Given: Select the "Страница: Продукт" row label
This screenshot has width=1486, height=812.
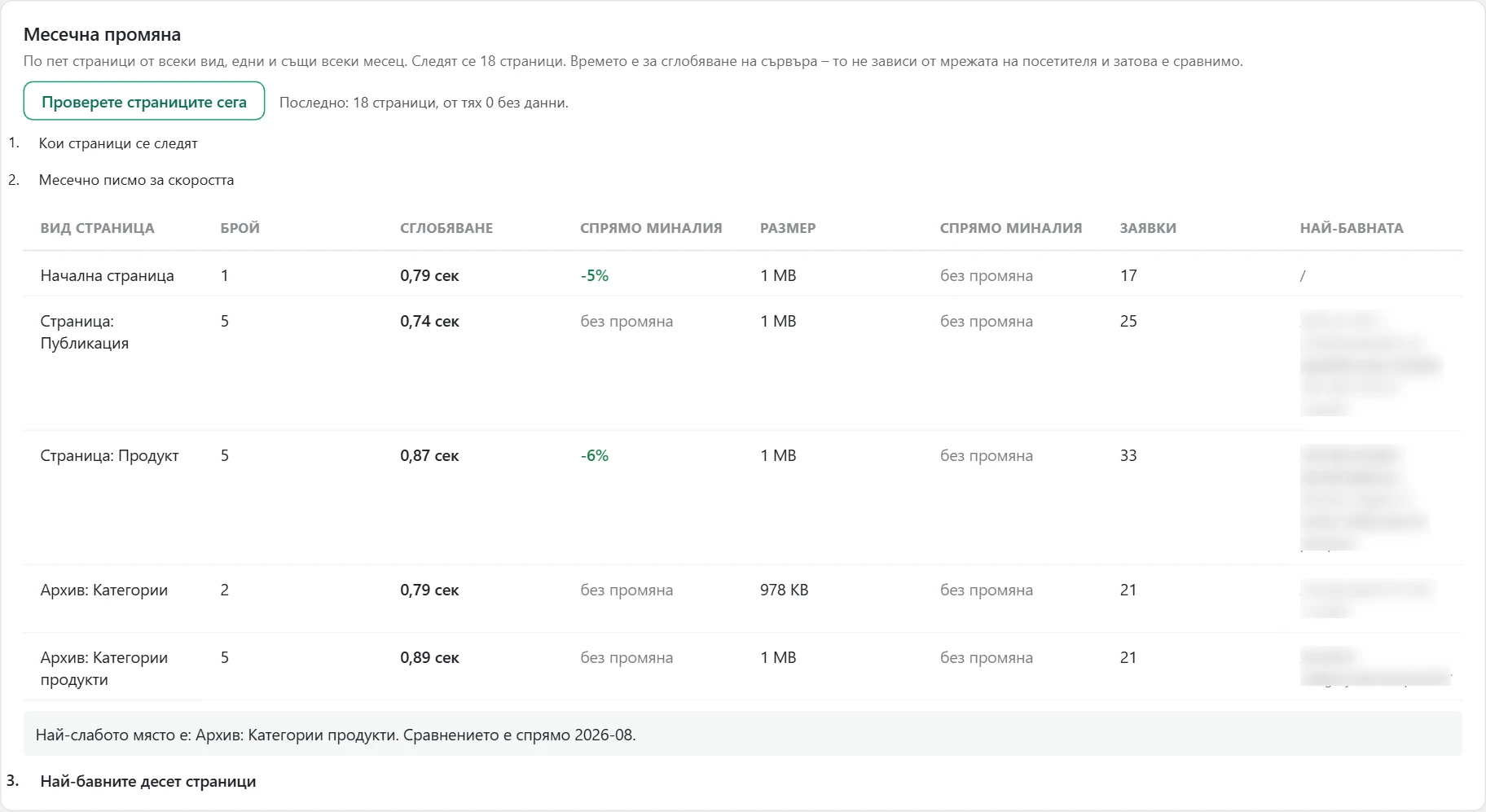Looking at the screenshot, I should (x=110, y=455).
